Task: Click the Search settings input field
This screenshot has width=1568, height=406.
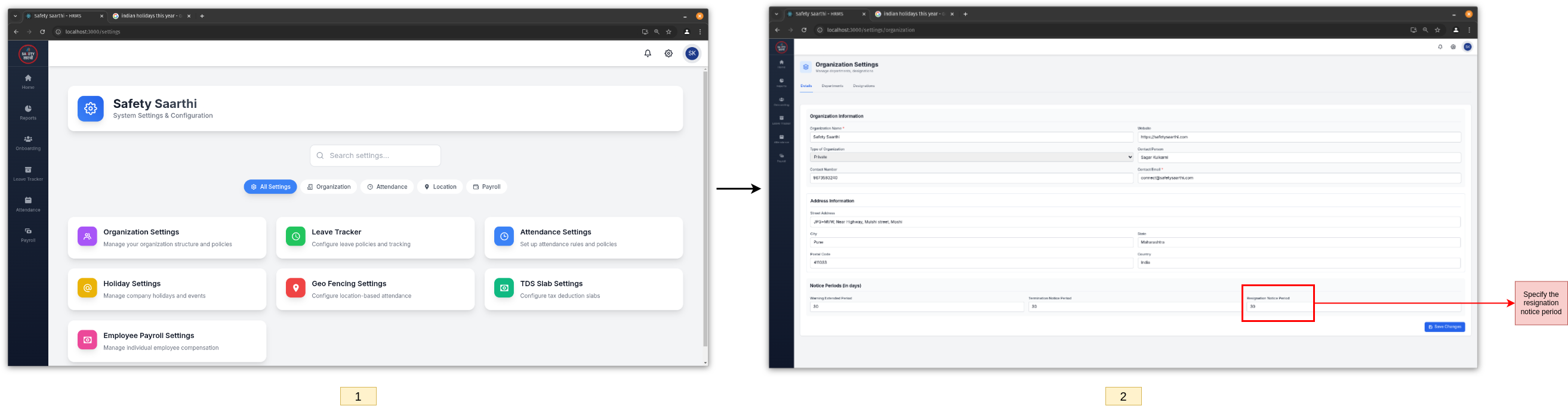Action: (375, 156)
